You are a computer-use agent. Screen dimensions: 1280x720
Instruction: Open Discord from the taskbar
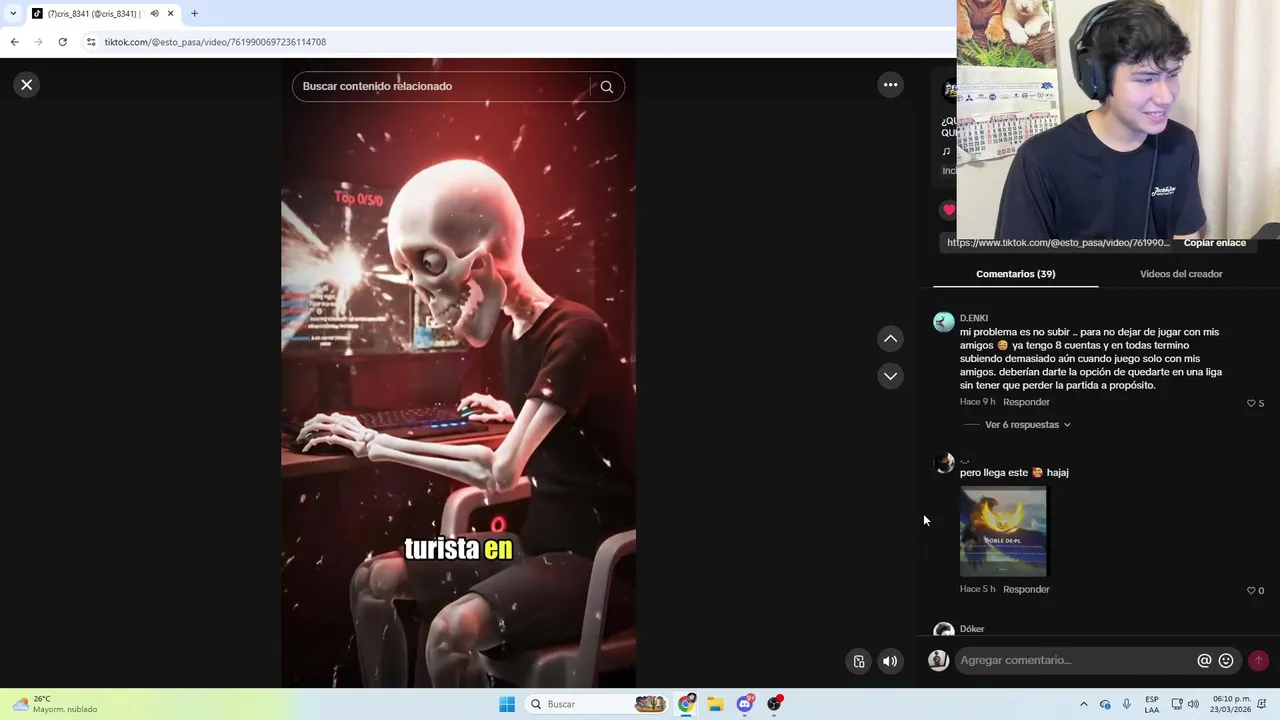pos(745,704)
